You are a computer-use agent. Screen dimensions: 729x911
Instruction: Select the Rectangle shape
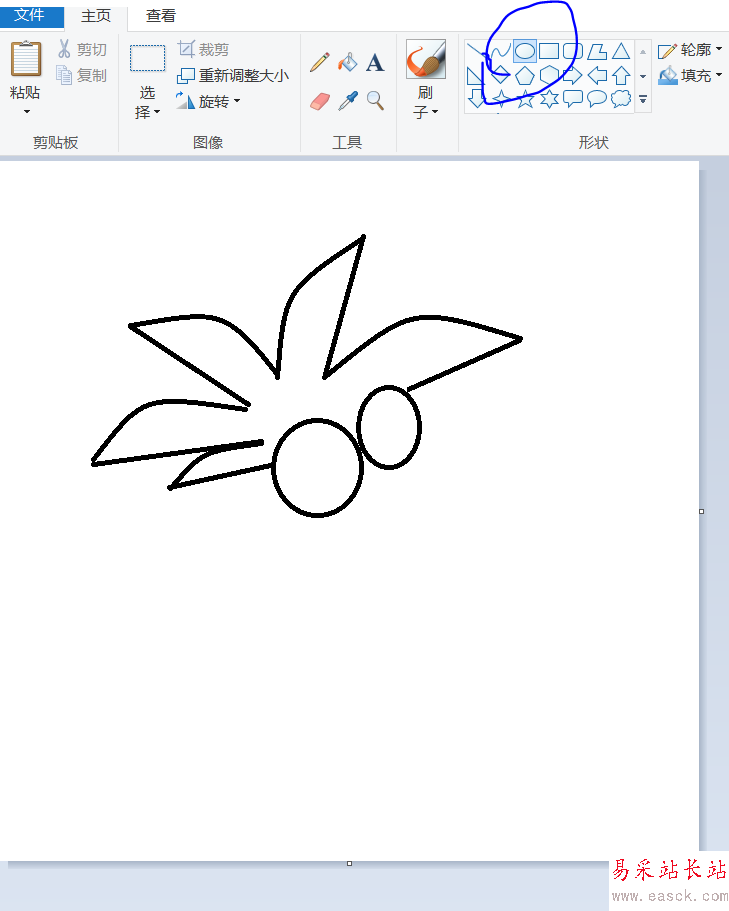pyautogui.click(x=549, y=51)
